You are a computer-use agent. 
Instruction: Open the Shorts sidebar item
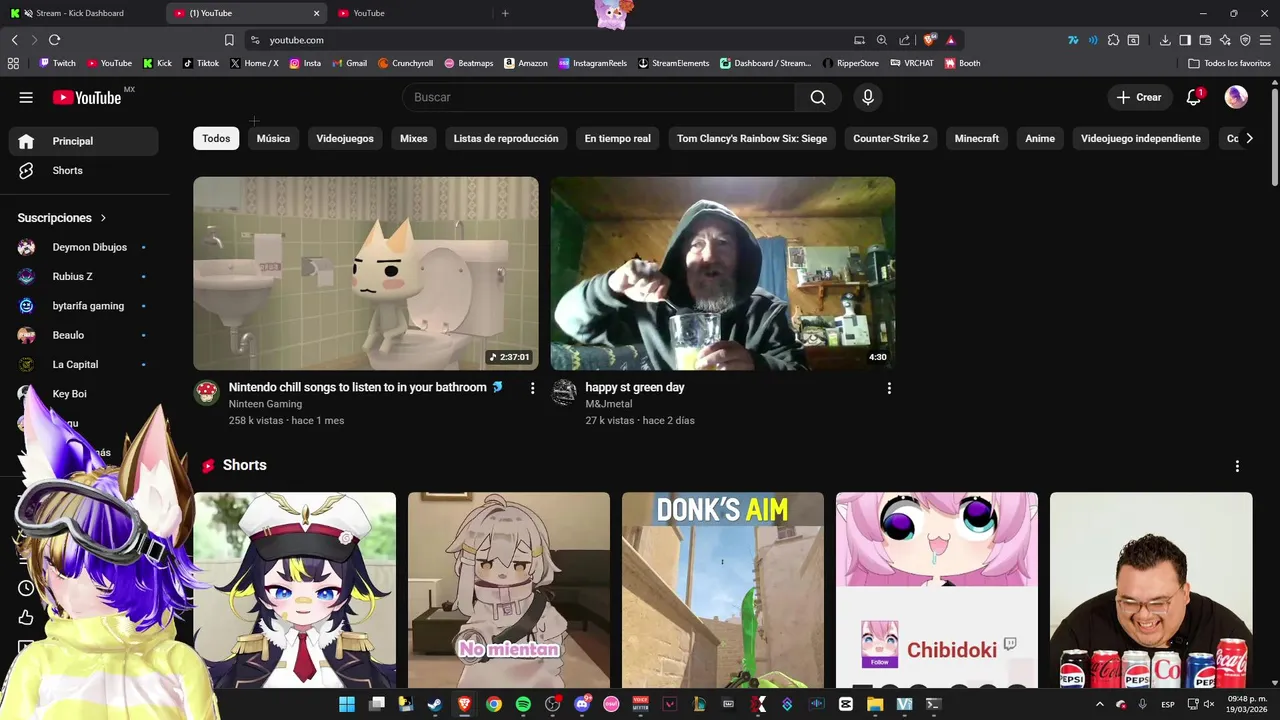pyautogui.click(x=82, y=171)
